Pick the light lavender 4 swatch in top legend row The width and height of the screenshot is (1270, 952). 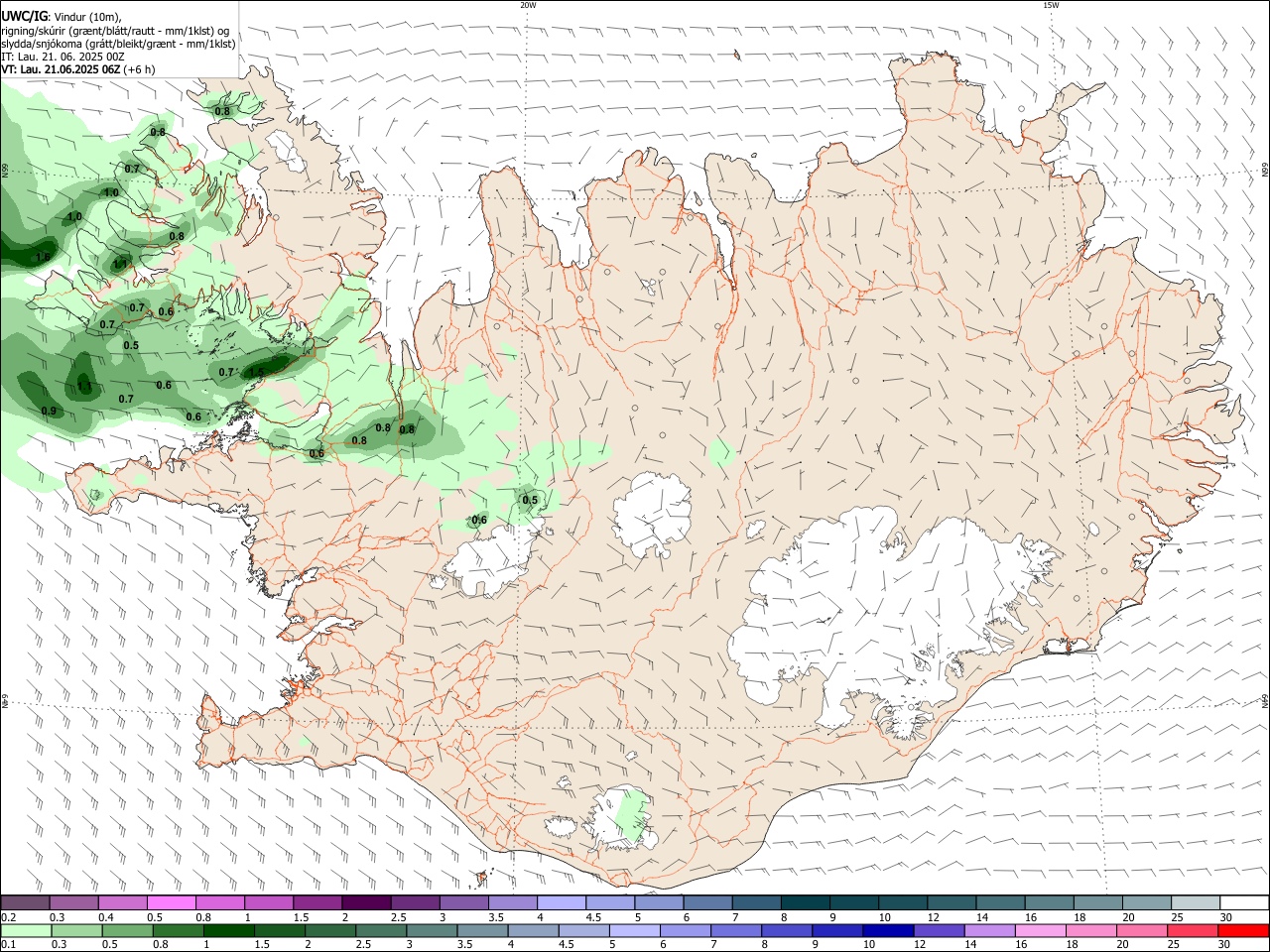[562, 903]
